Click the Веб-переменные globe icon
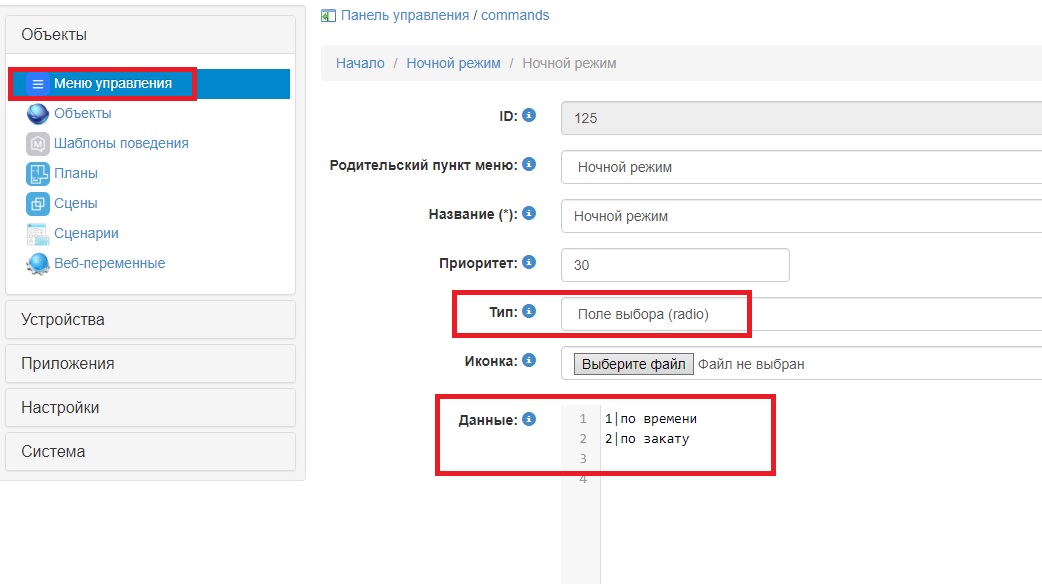The image size is (1042, 584). pos(38,264)
